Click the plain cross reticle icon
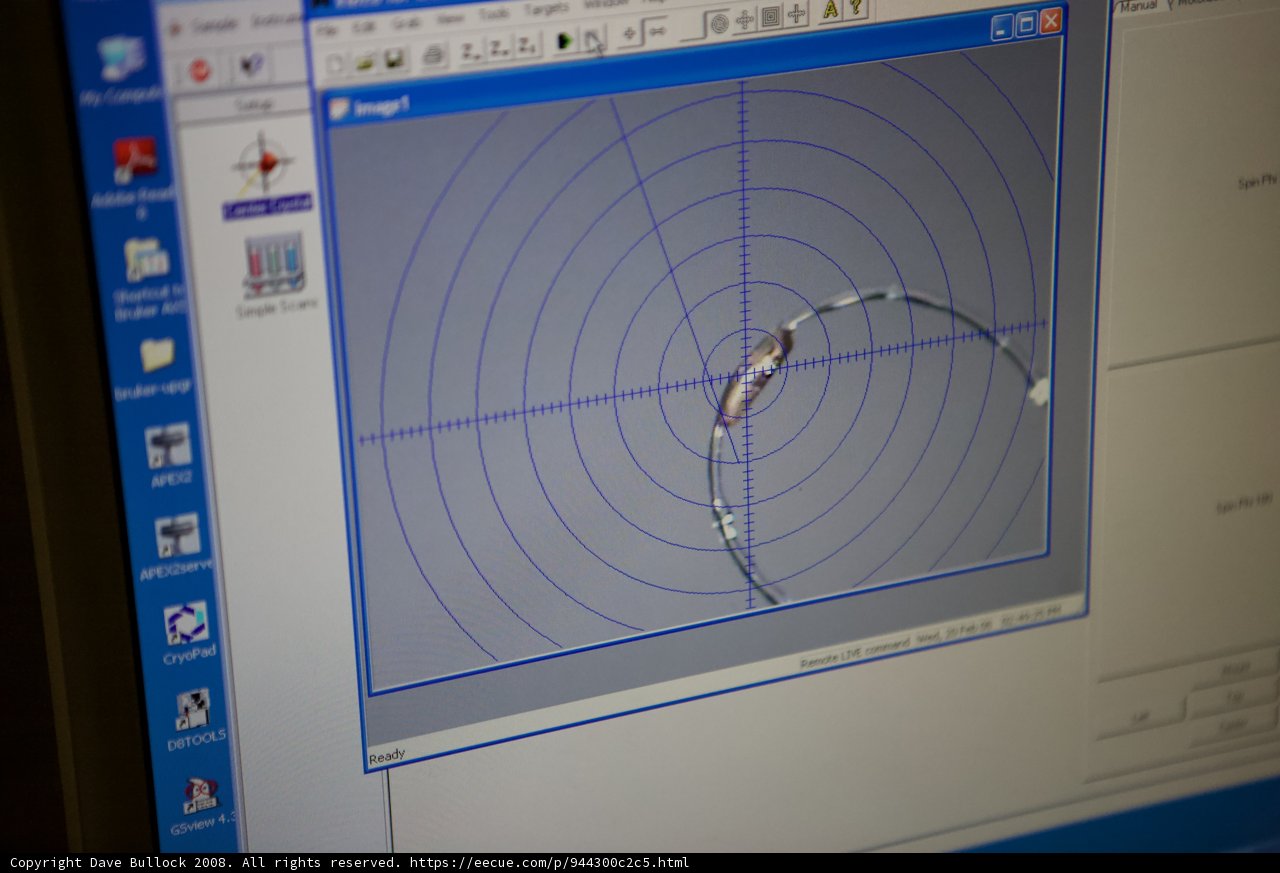 click(x=796, y=14)
